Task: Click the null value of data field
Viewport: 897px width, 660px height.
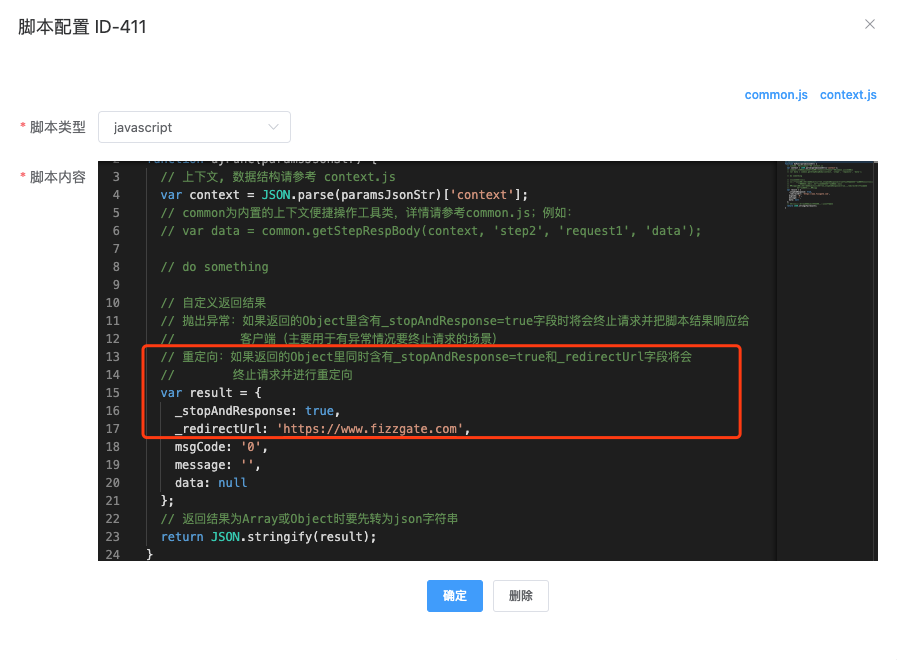Action: [x=232, y=483]
